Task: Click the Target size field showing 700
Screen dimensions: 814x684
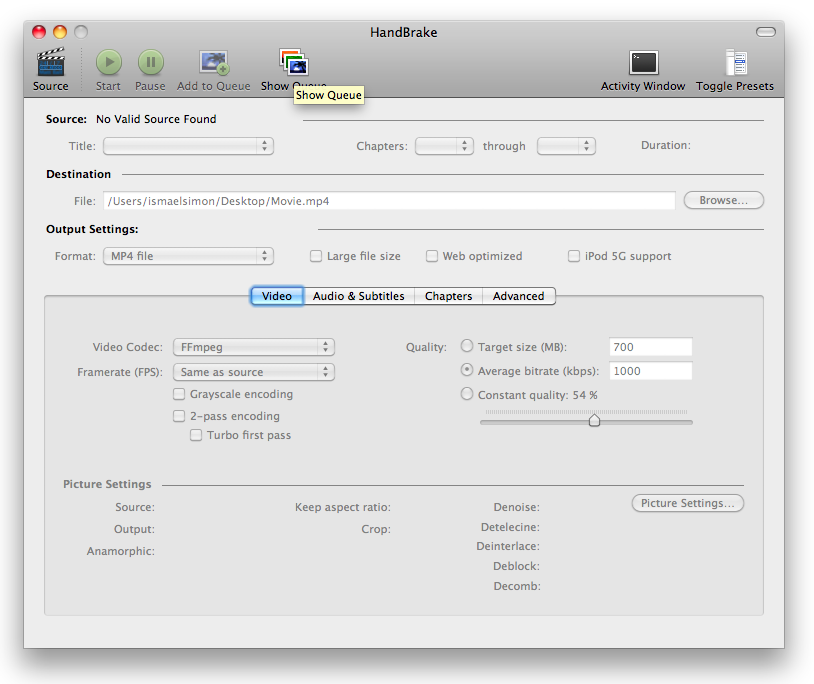Action: 650,347
